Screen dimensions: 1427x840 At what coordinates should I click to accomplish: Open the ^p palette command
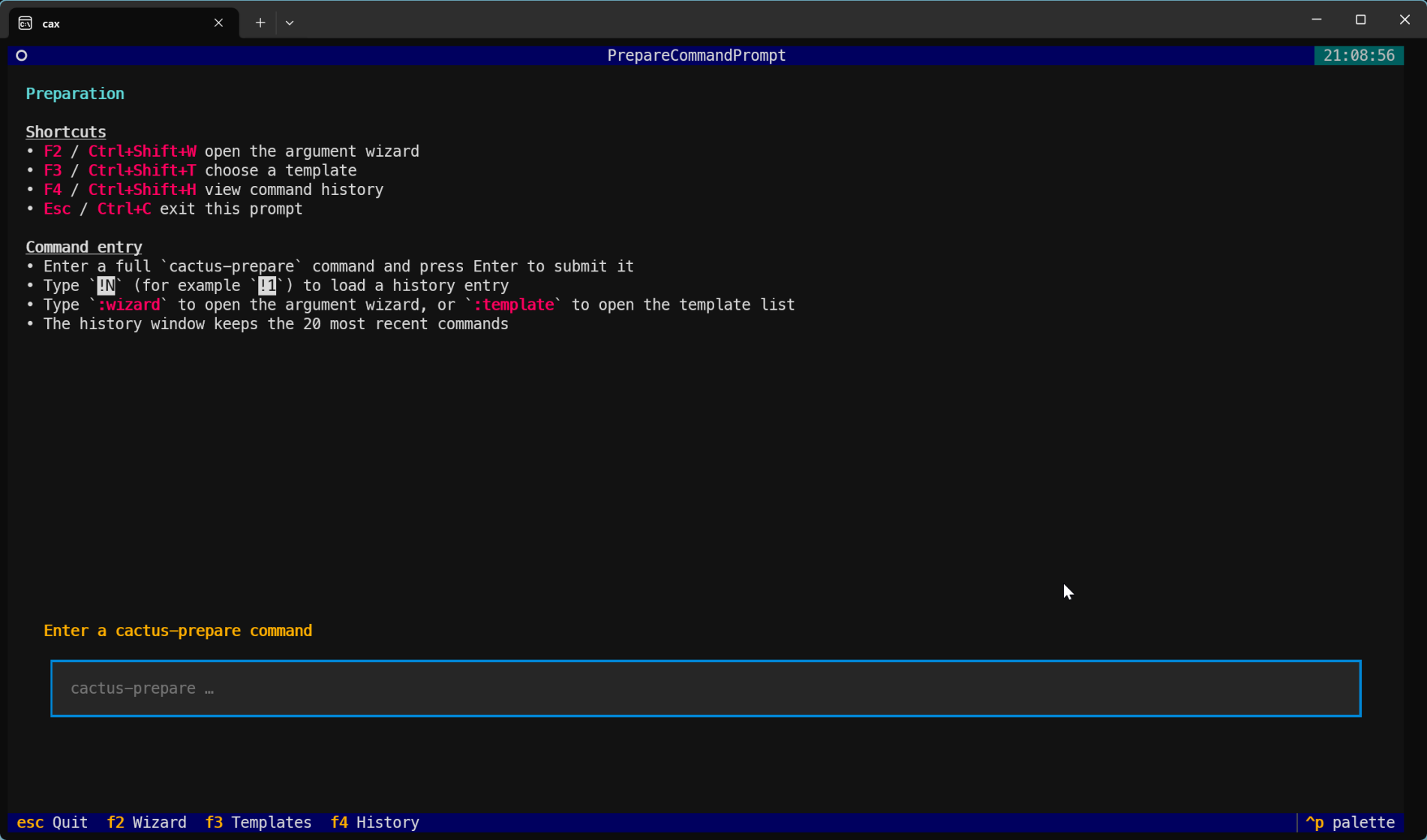[1350, 822]
